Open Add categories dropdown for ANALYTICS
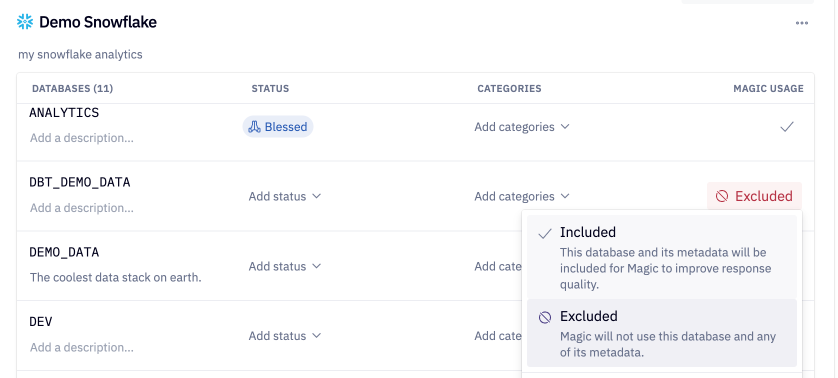838x378 pixels. coord(522,127)
